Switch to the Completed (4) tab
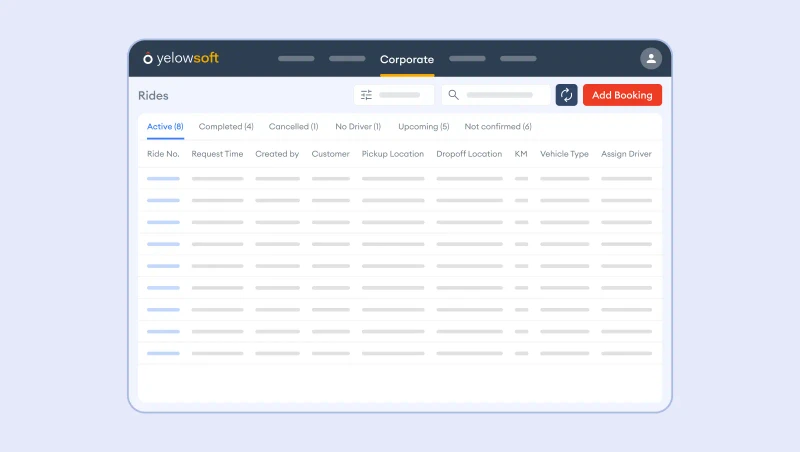 226,127
